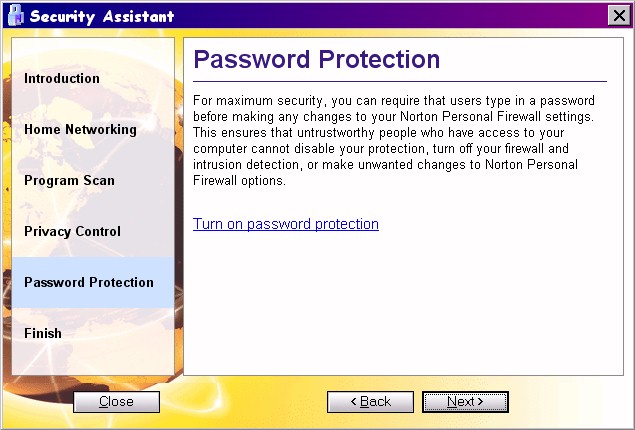The width and height of the screenshot is (635, 430).
Task: Turn on password protection via link
Action: coord(286,224)
